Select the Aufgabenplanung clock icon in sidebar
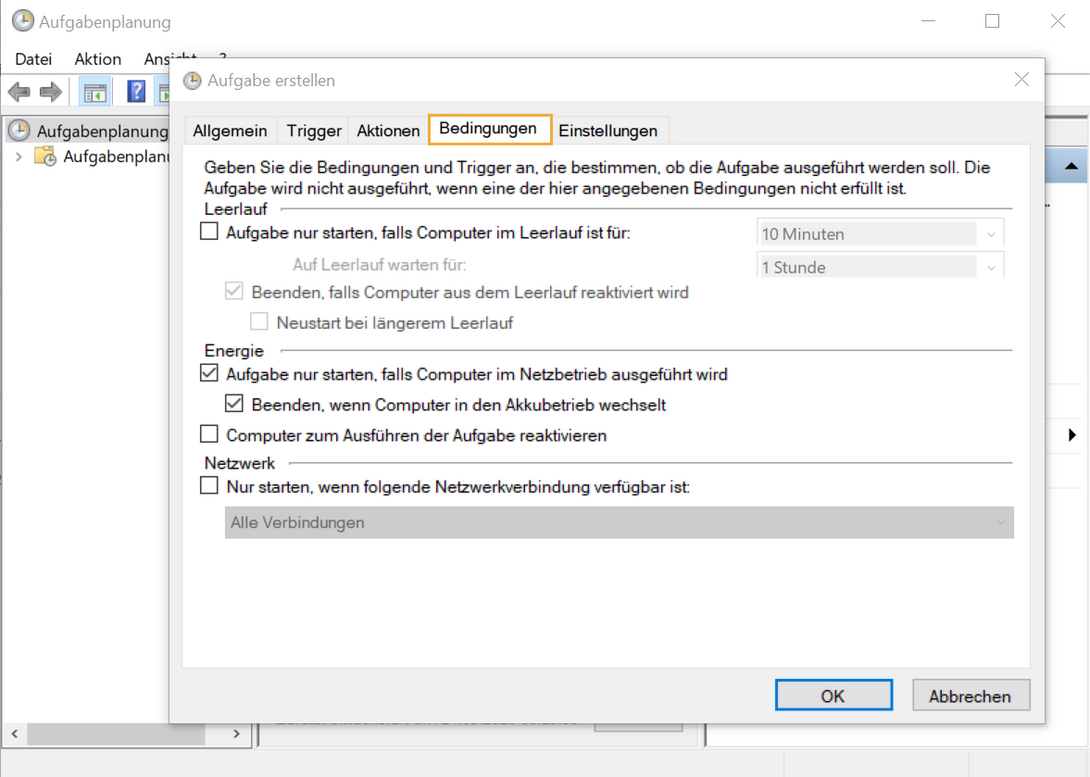The height and width of the screenshot is (777, 1090). click(x=22, y=130)
